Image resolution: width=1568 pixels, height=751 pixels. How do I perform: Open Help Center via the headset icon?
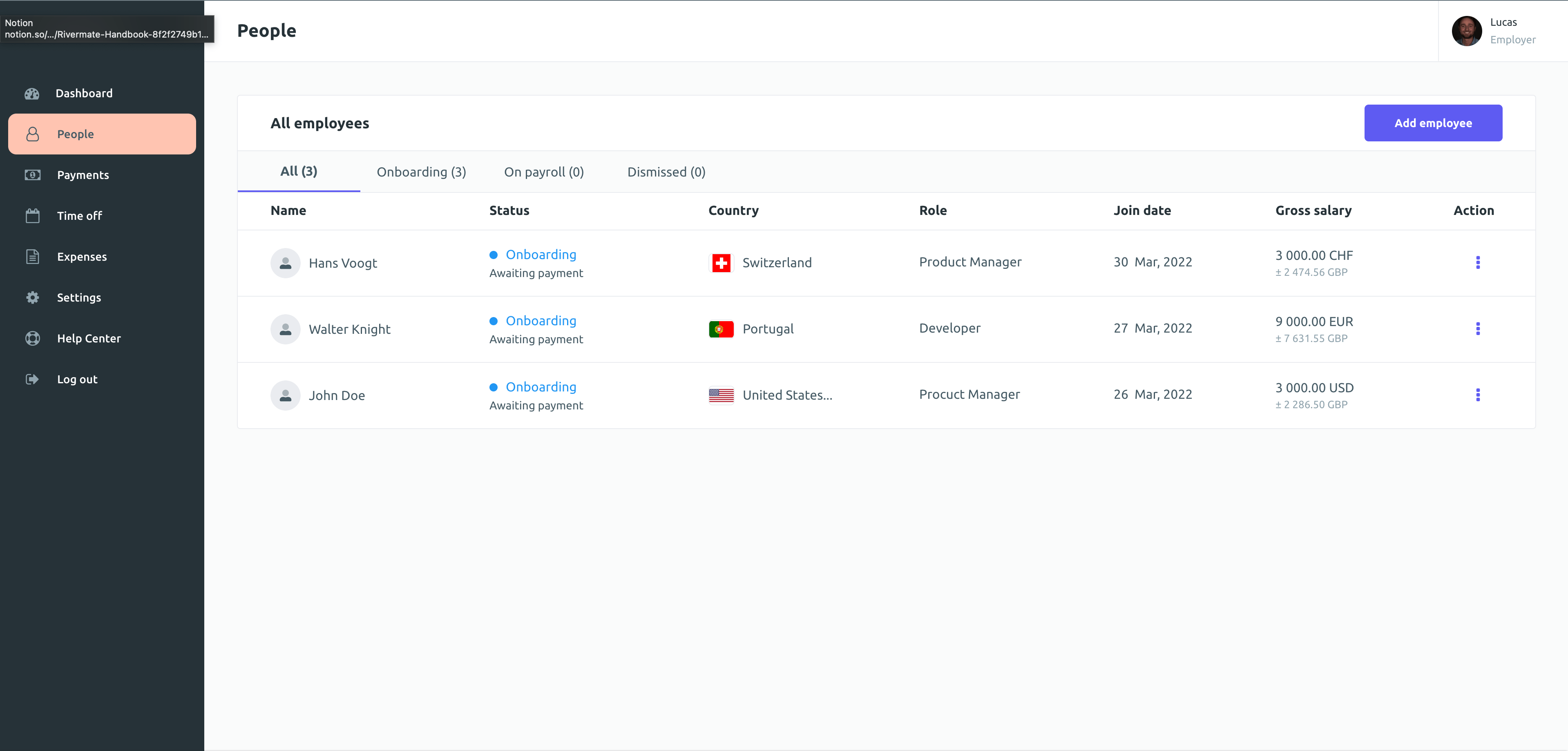[x=32, y=338]
